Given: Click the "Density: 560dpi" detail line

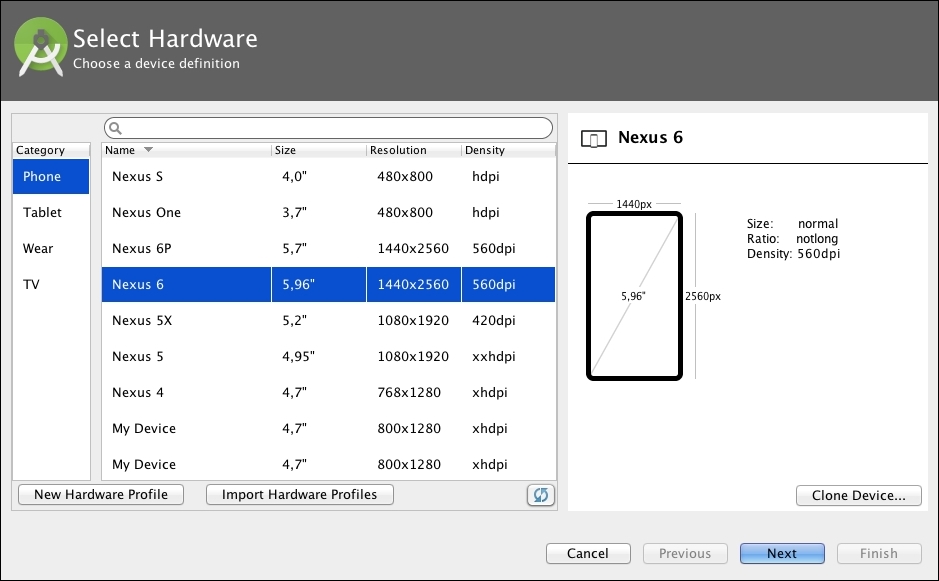Looking at the screenshot, I should coord(793,254).
